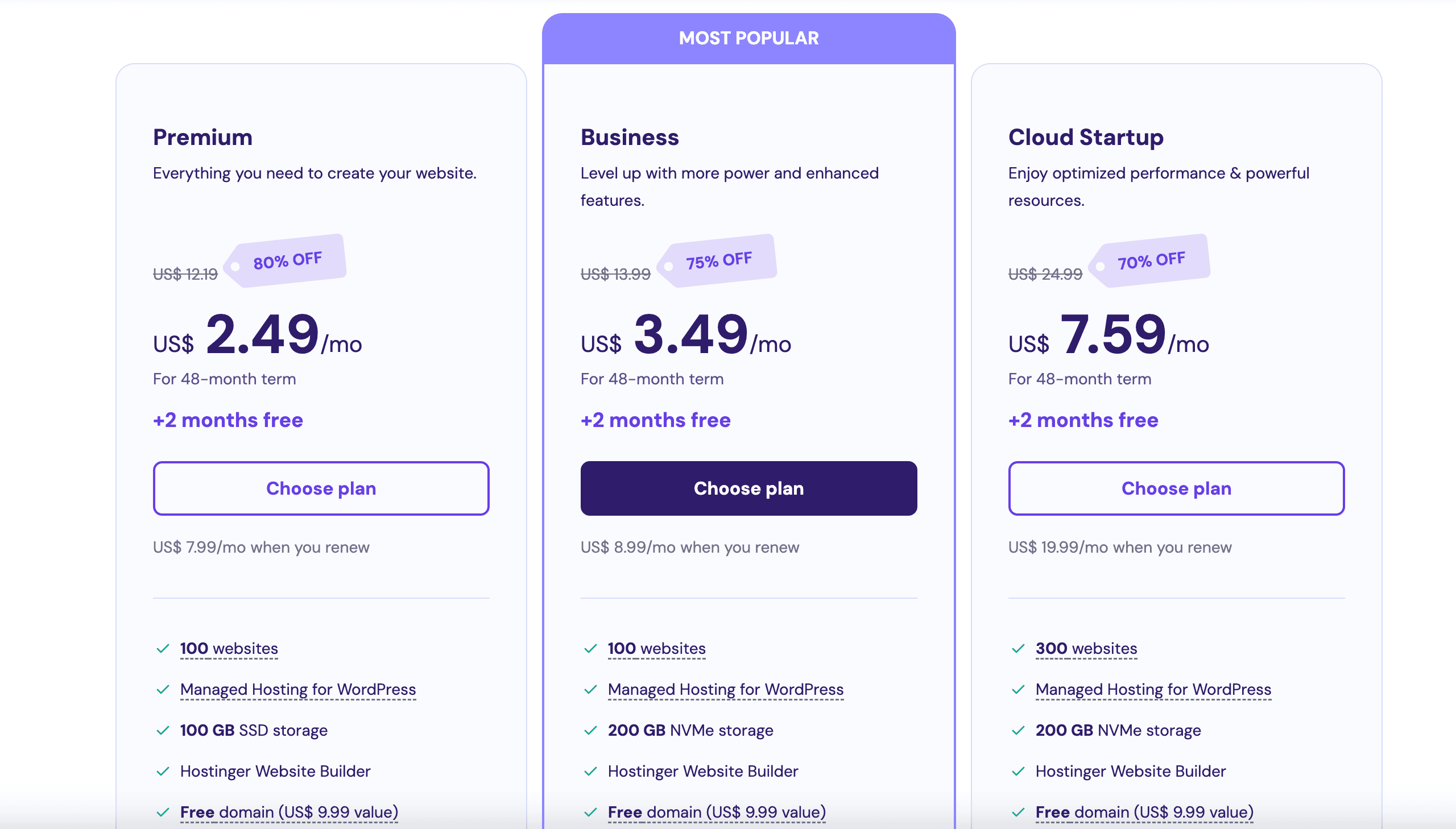Open the Premium '100 websites' tooltip link
1456x829 pixels.
[x=229, y=649]
